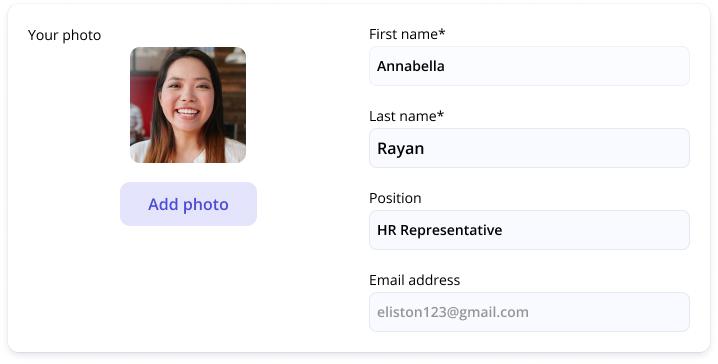The image size is (718, 364).
Task: Click the Add photo button
Action: pos(188,204)
